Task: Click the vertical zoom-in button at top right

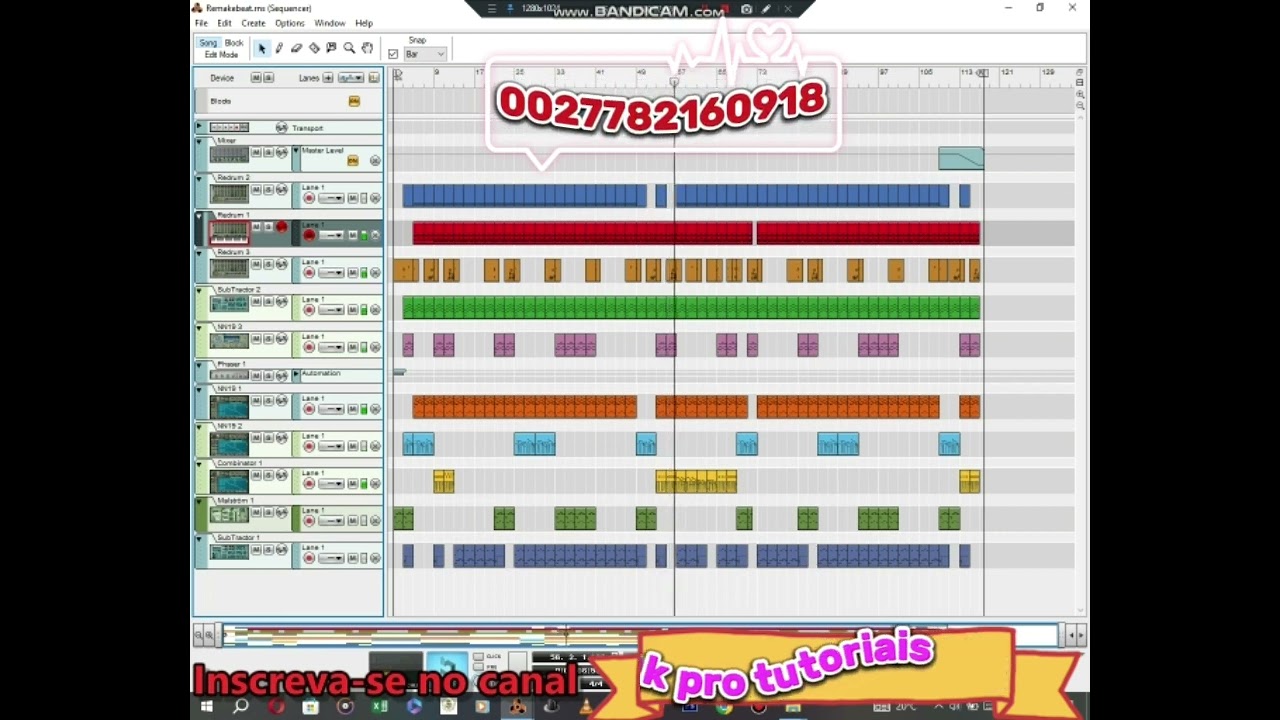Action: [1080, 94]
